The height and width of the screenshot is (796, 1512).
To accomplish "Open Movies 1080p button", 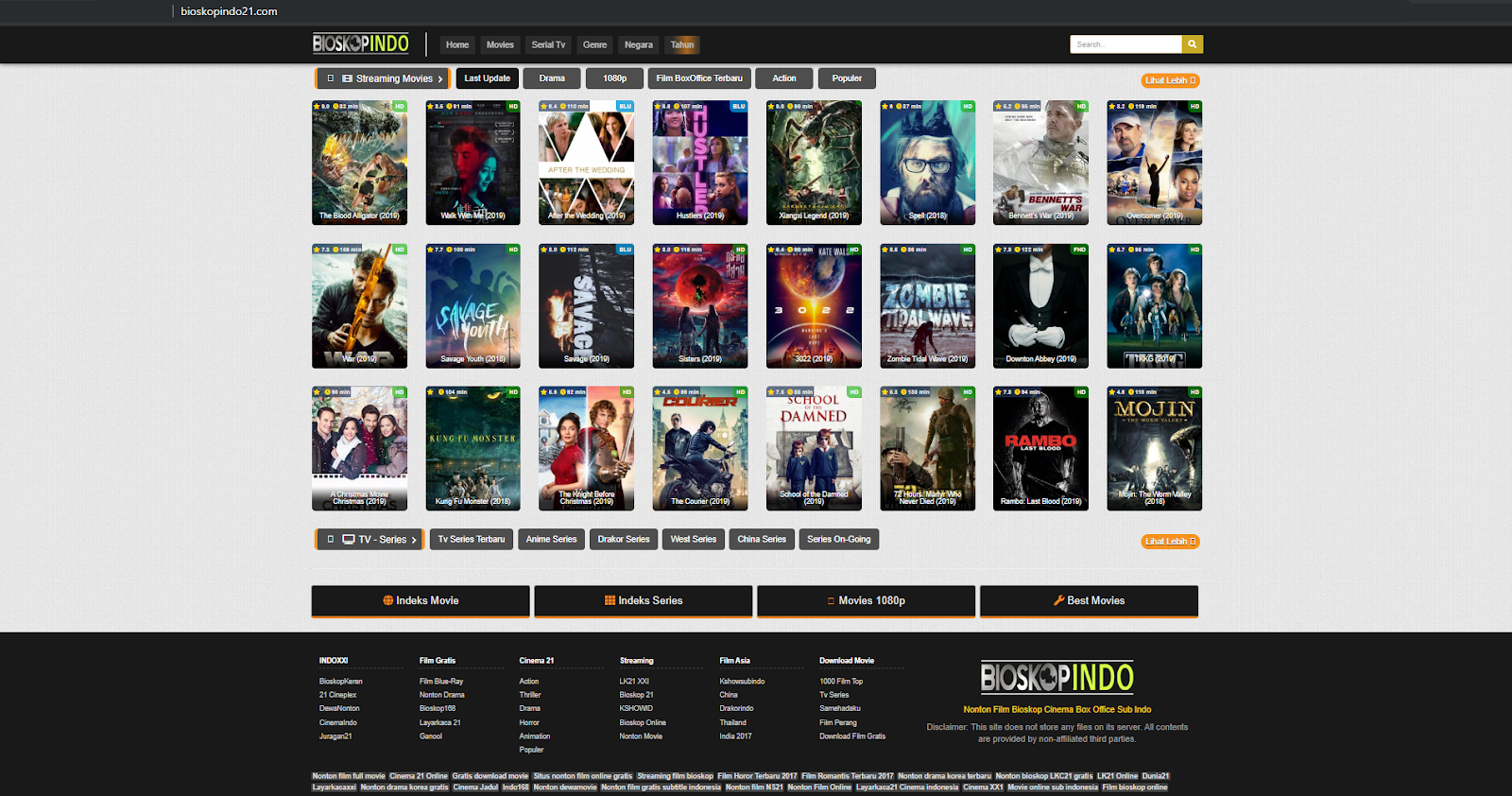I will pos(867,600).
